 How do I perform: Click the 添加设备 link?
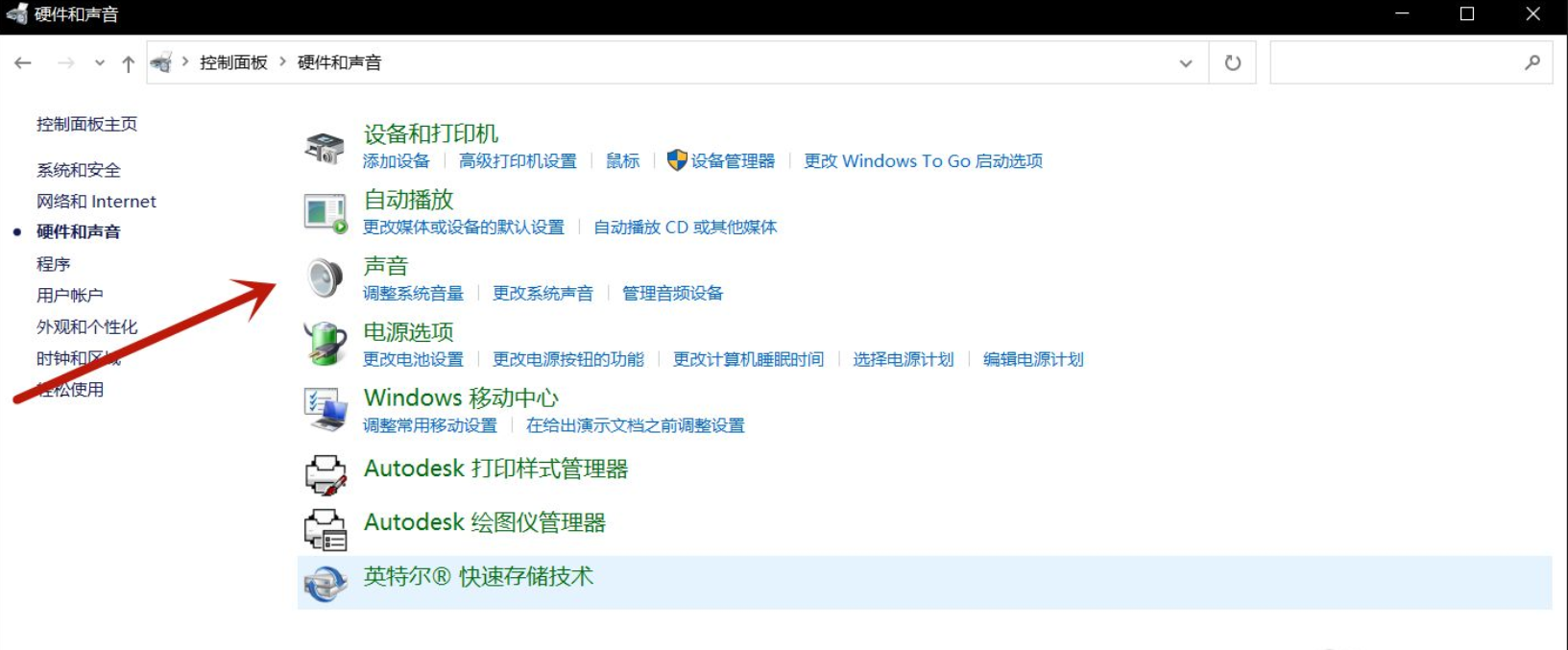(397, 161)
